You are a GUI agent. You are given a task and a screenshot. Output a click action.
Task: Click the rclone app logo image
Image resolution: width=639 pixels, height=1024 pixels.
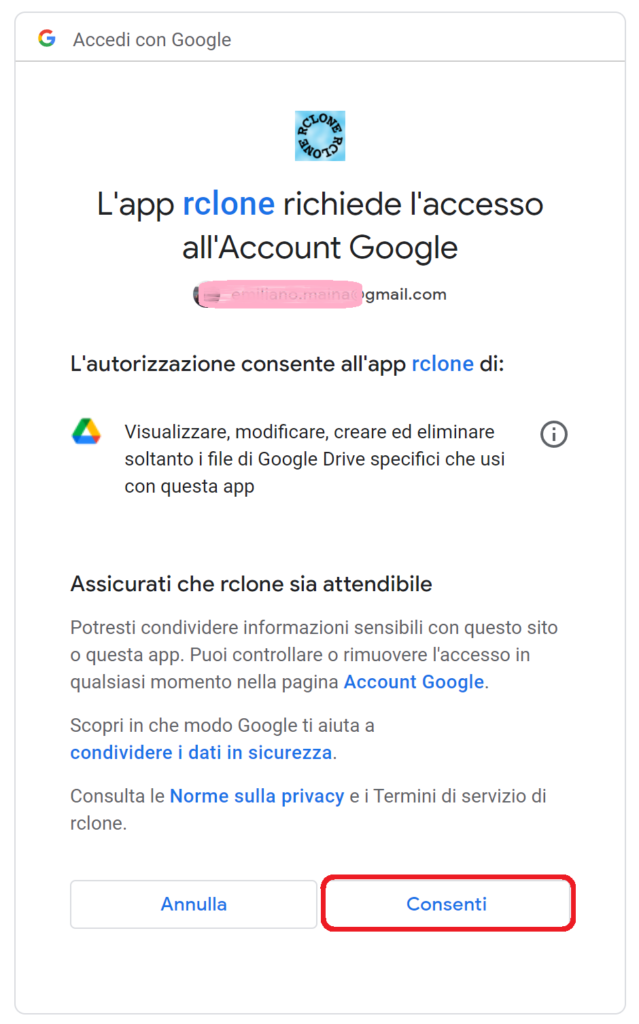coord(320,136)
